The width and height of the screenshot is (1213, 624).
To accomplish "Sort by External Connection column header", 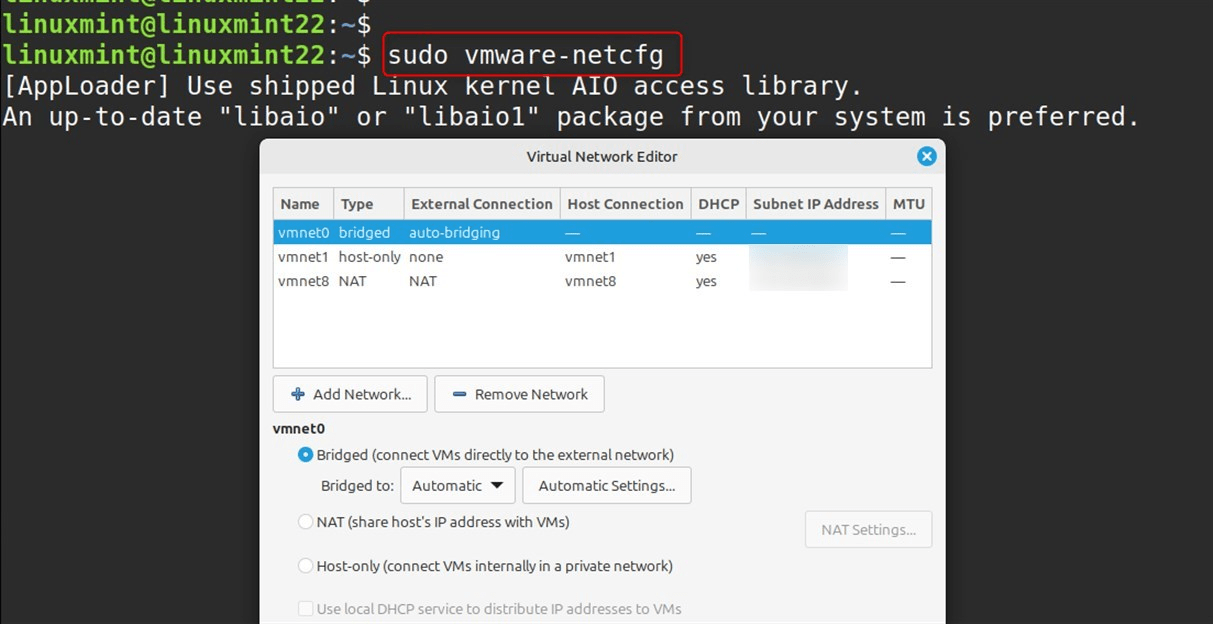I will (x=482, y=204).
